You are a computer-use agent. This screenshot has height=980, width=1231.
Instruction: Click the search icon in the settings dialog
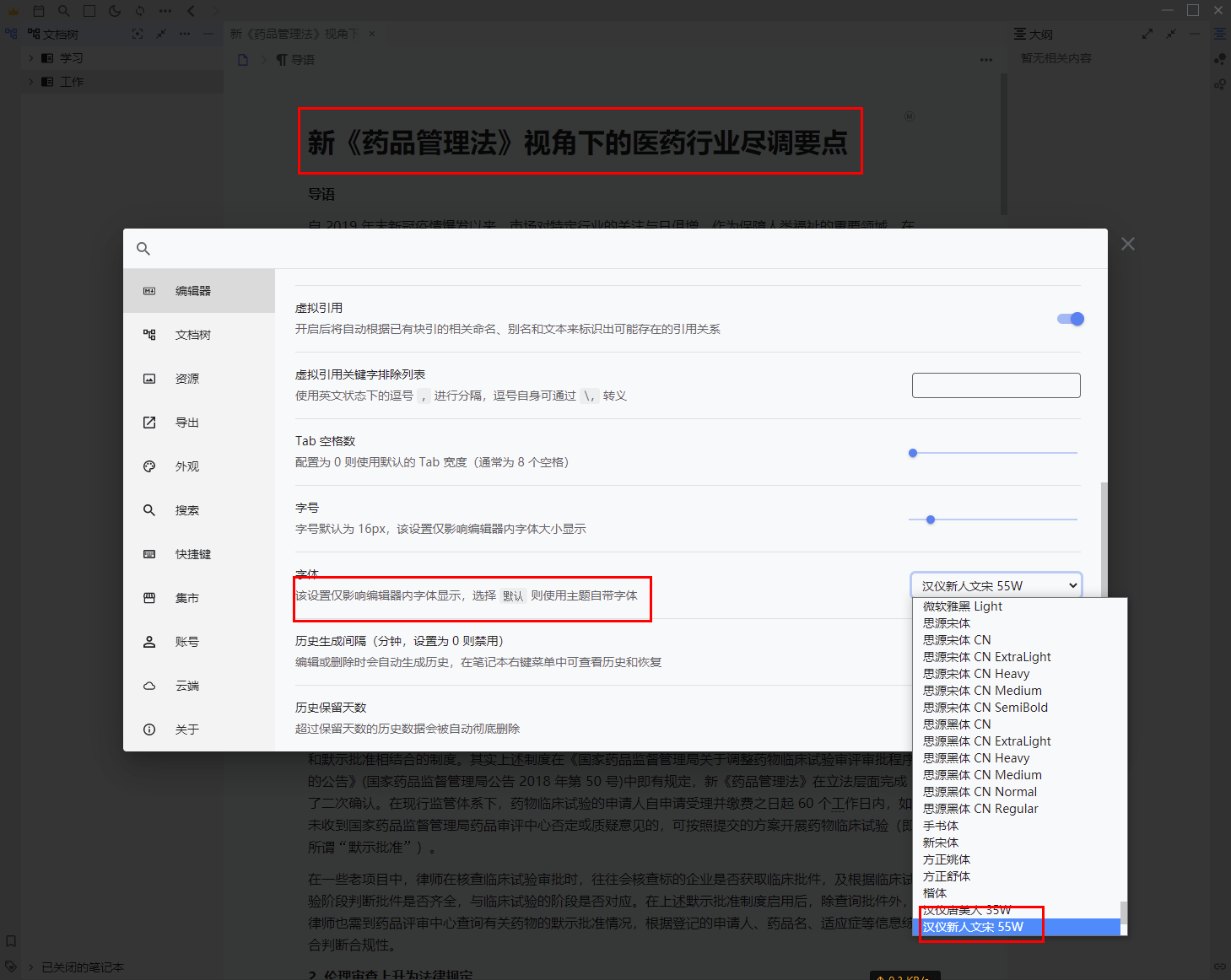143,249
